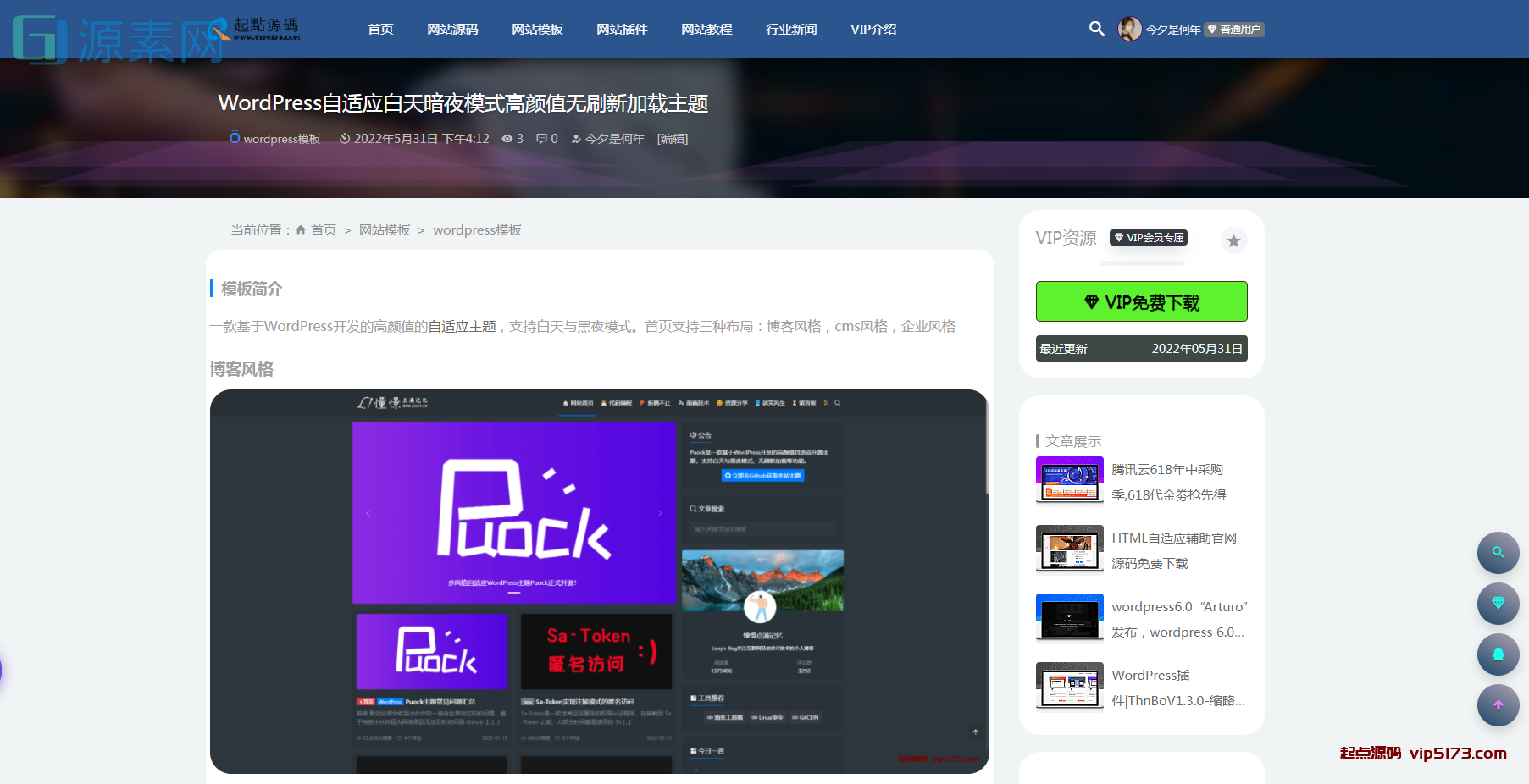
Task: Open the [编辑] link next to the author
Action: point(672,138)
